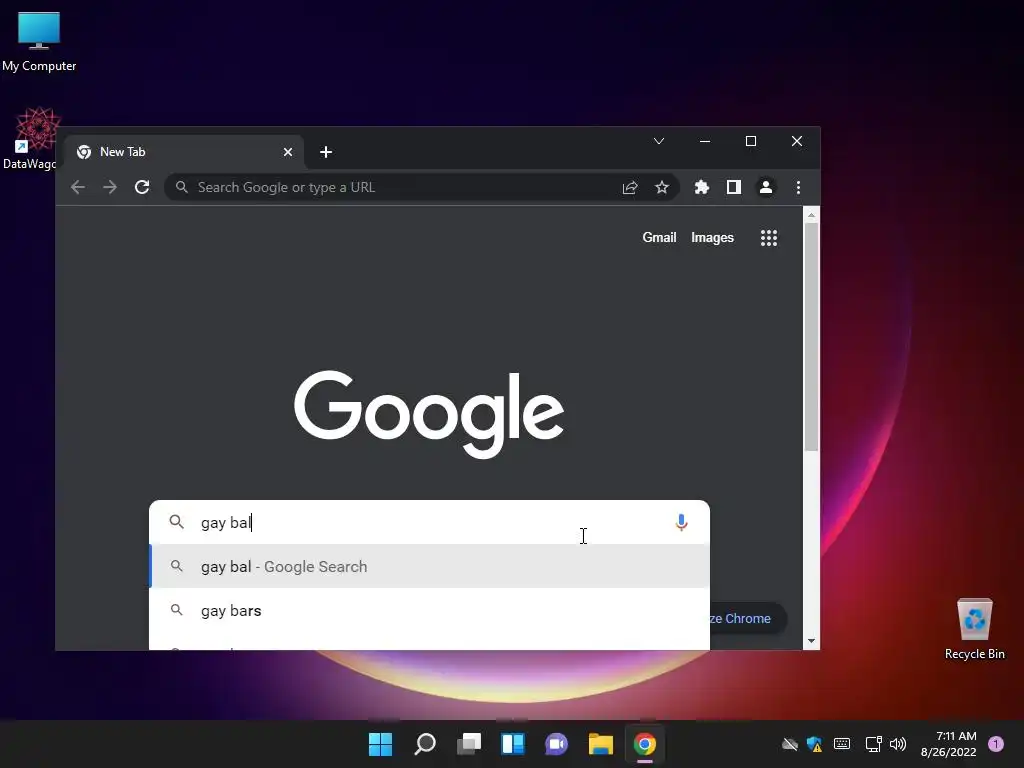Open the Widgets taskbar icon

pyautogui.click(x=513, y=744)
